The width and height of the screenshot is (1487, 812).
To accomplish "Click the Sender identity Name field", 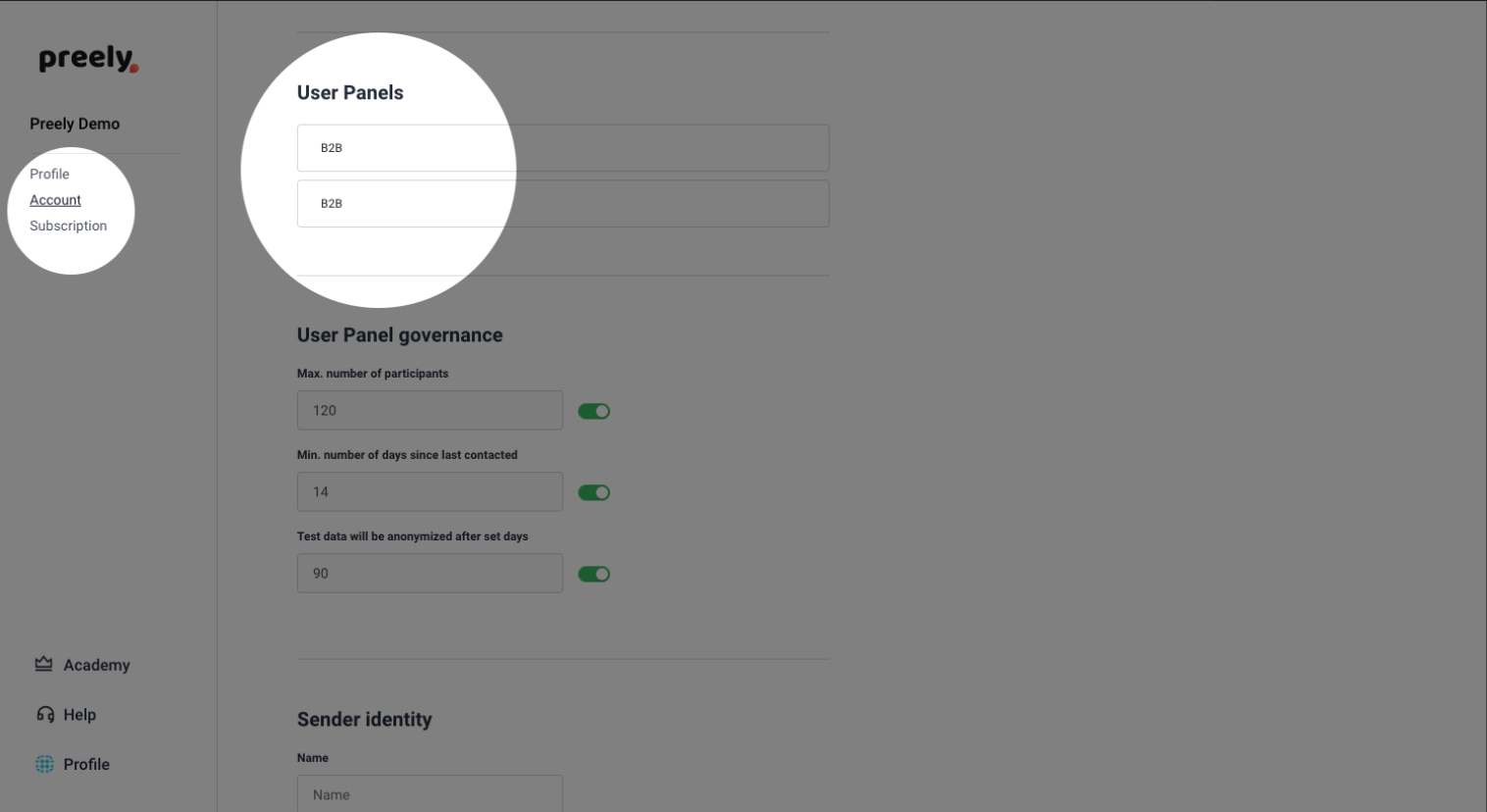I will point(430,793).
